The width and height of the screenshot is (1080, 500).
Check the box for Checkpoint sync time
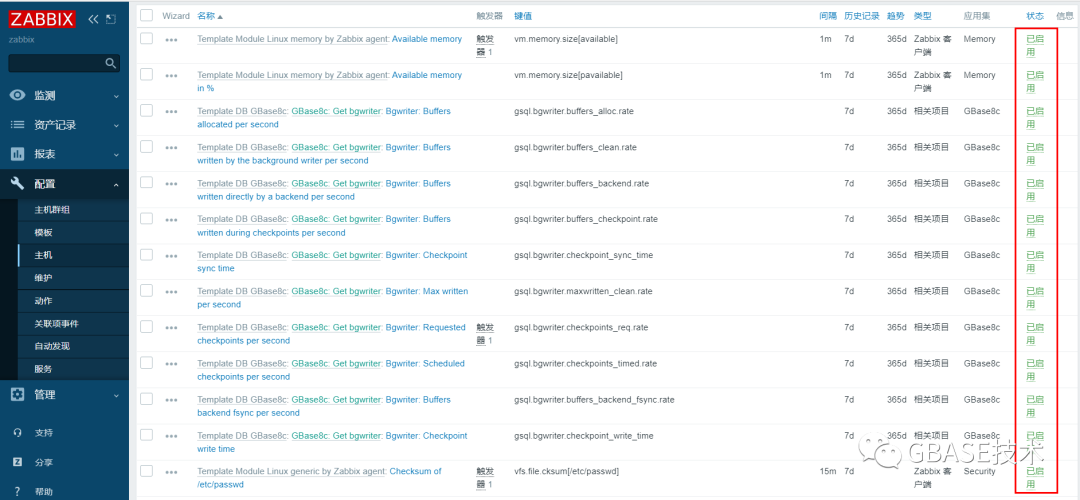pyautogui.click(x=146, y=254)
